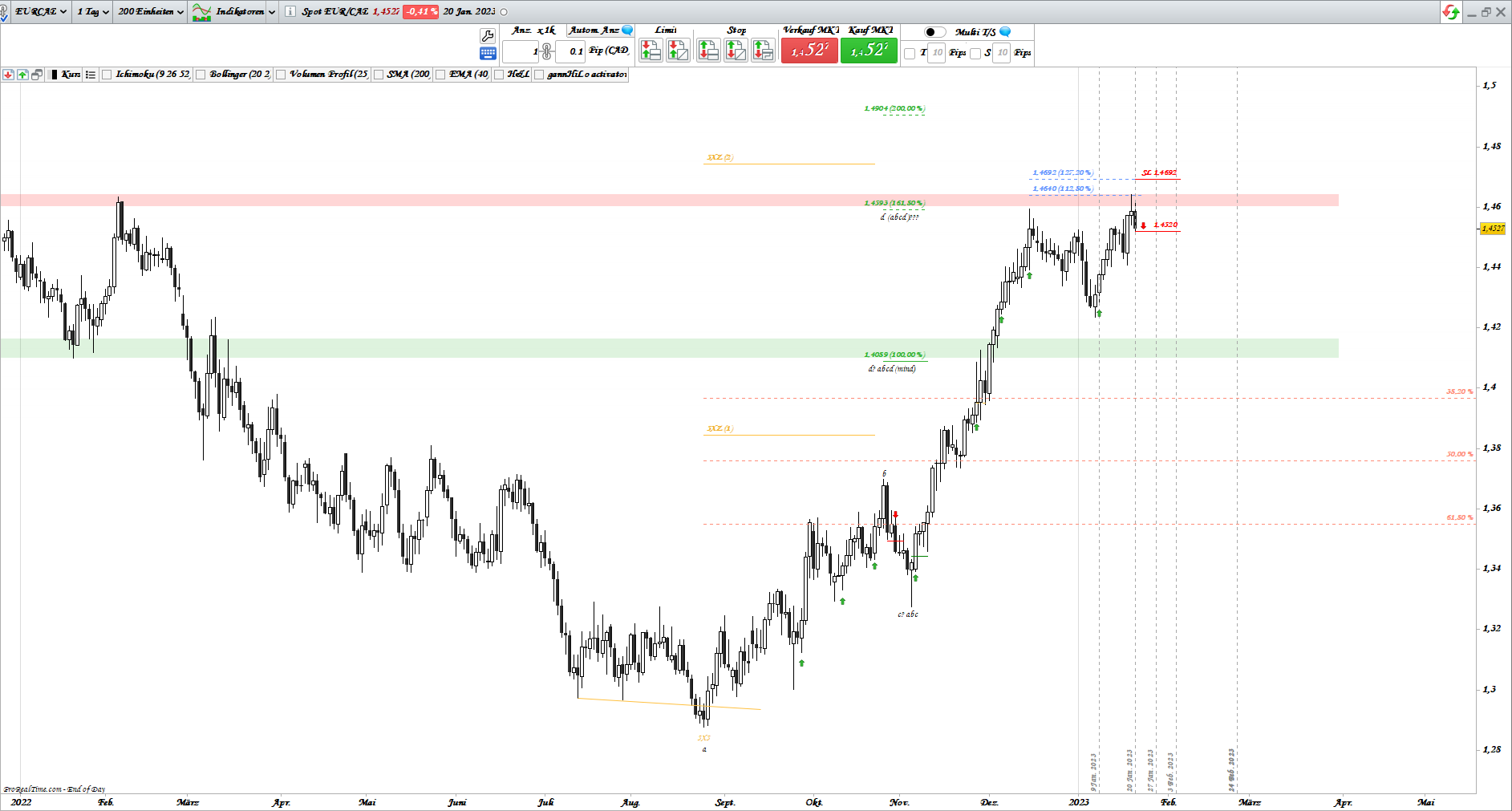
Task: Click the pin icon at top-left corner
Action: coord(4,13)
